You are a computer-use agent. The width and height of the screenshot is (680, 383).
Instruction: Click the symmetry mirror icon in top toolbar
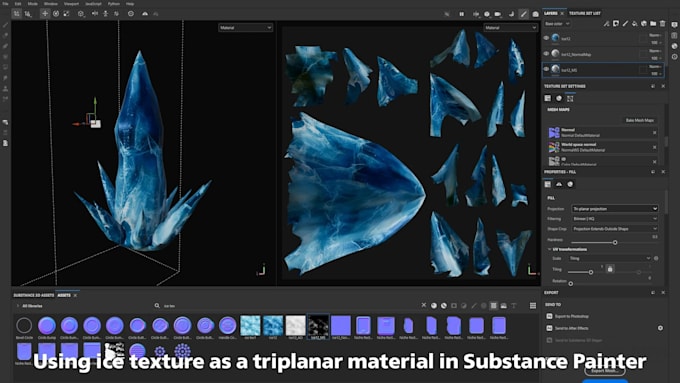pos(95,14)
